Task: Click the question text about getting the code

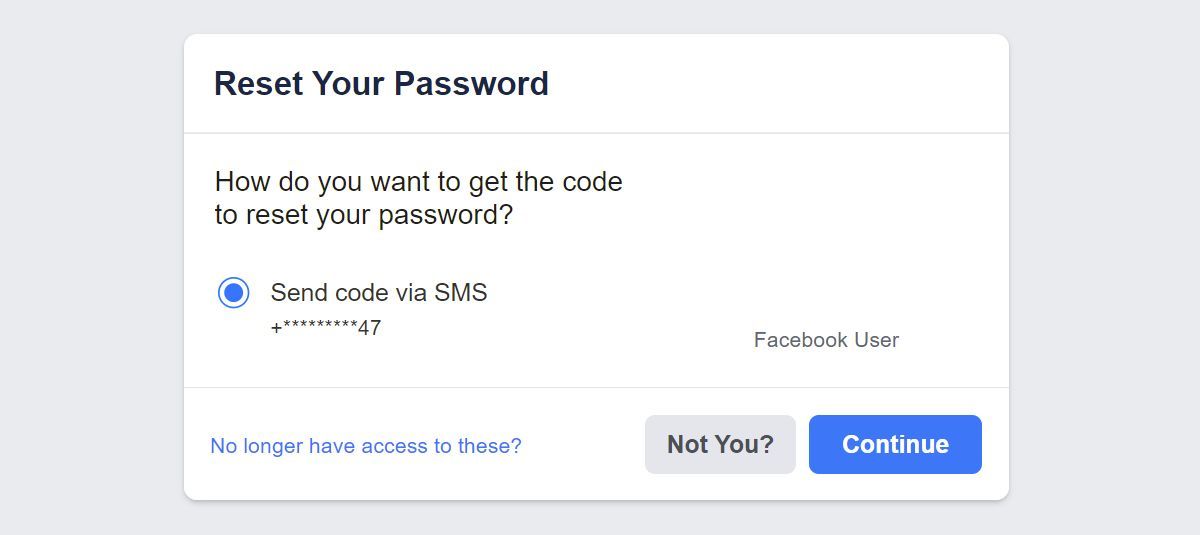Action: coord(418,183)
